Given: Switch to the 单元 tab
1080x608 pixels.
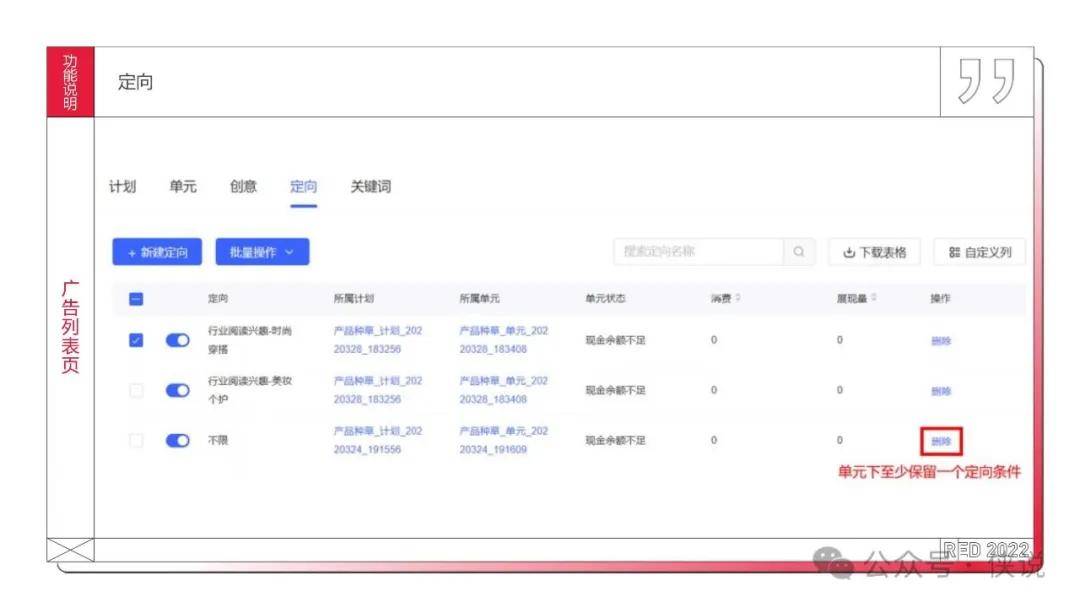Looking at the screenshot, I should click(x=183, y=187).
